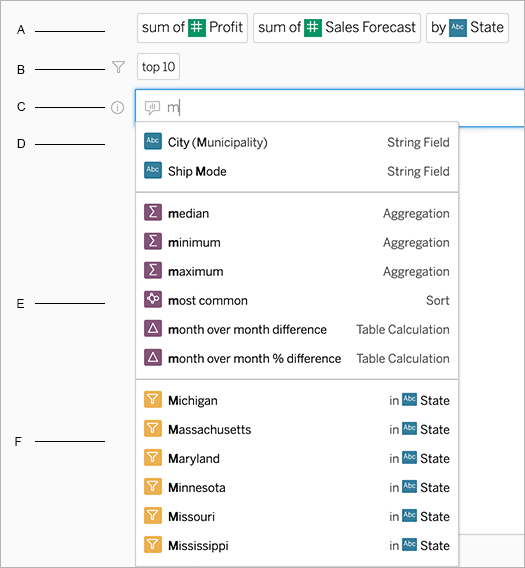Click the info circle icon beside the search box
Viewport: 525px width, 568px height.
pyautogui.click(x=117, y=108)
